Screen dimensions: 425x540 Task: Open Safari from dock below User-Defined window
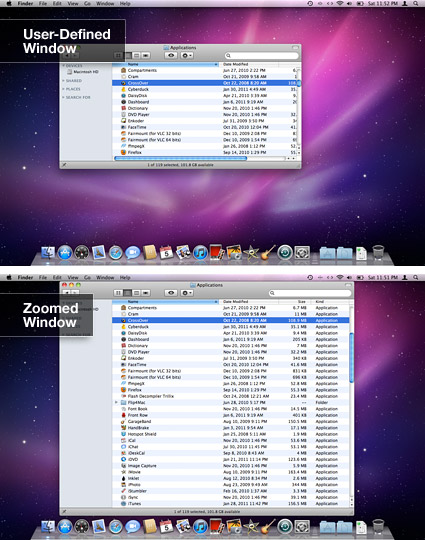(x=116, y=253)
